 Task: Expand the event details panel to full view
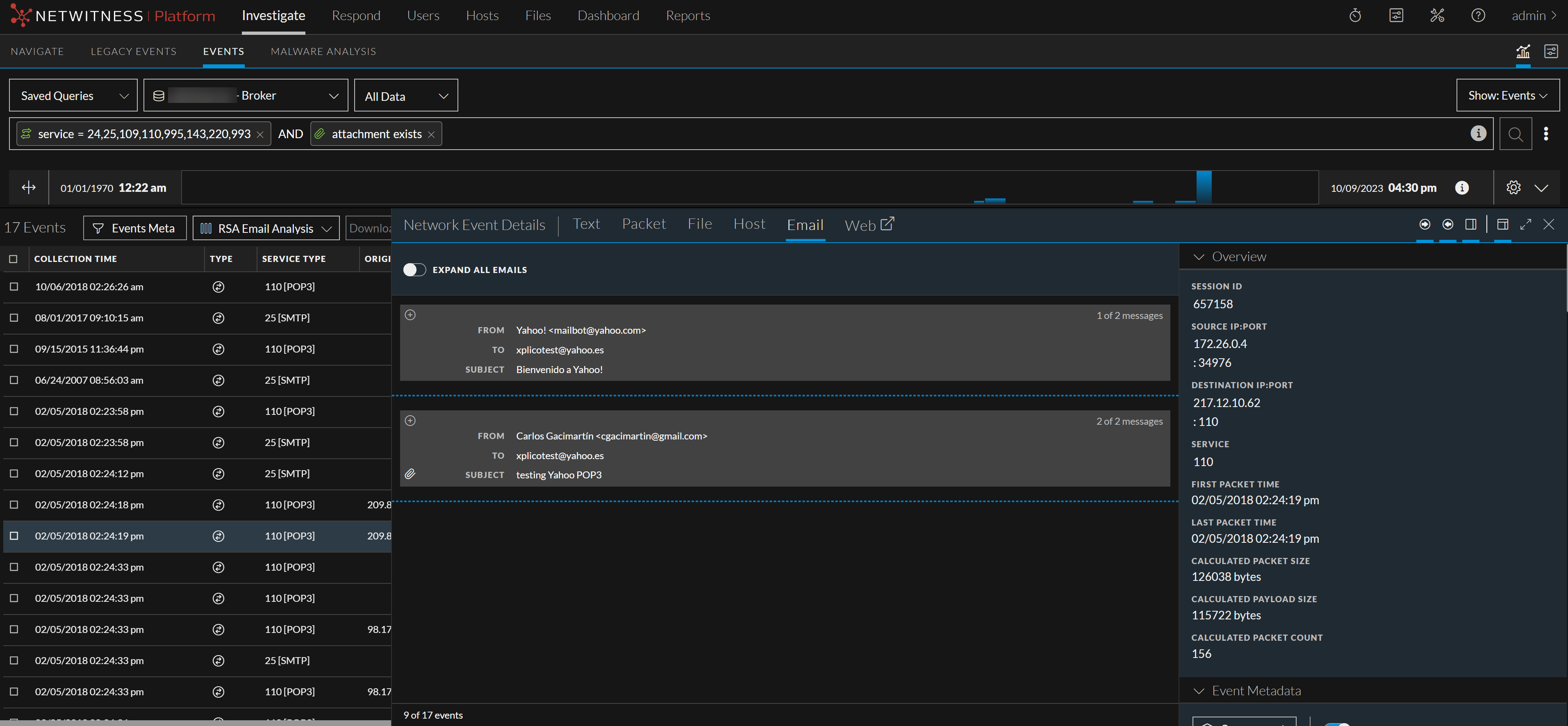1525,225
